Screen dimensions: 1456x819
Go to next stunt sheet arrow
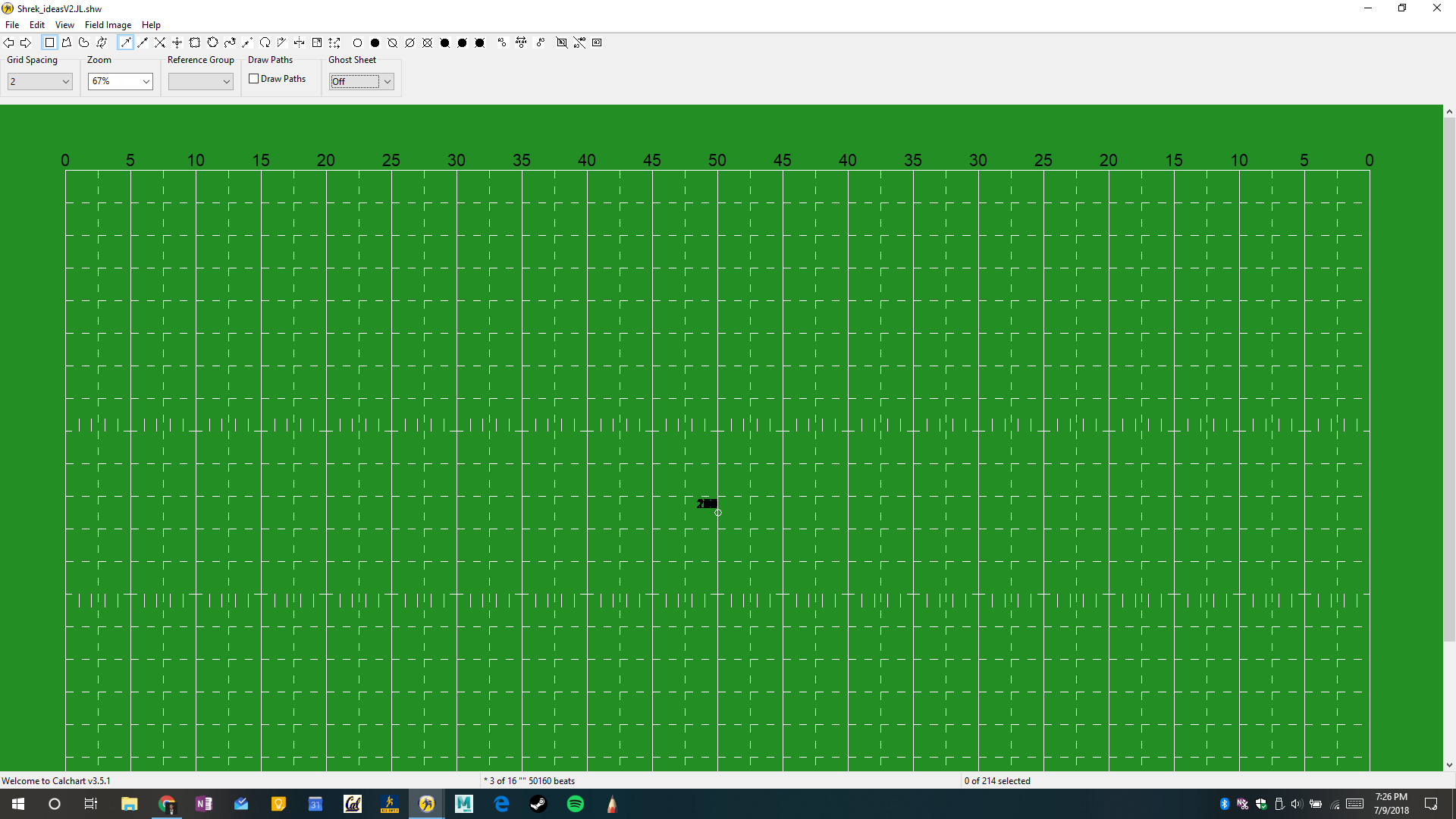26,43
